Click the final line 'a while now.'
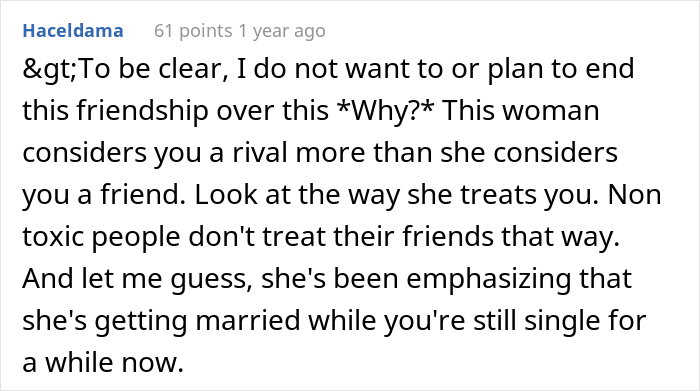 coord(103,362)
